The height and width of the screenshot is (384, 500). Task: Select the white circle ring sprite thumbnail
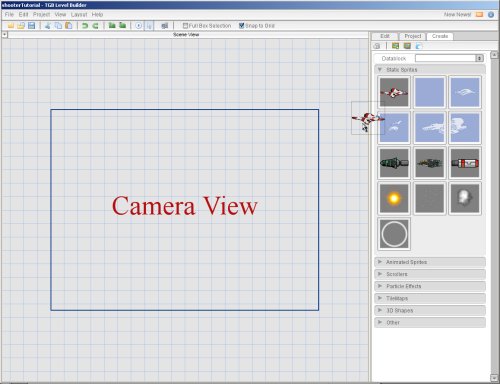pos(394,234)
